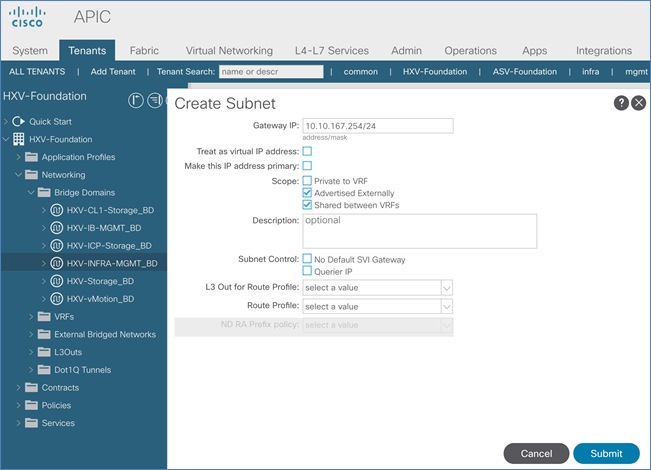
Task: Click the Application Profiles folder icon
Action: pos(31,157)
